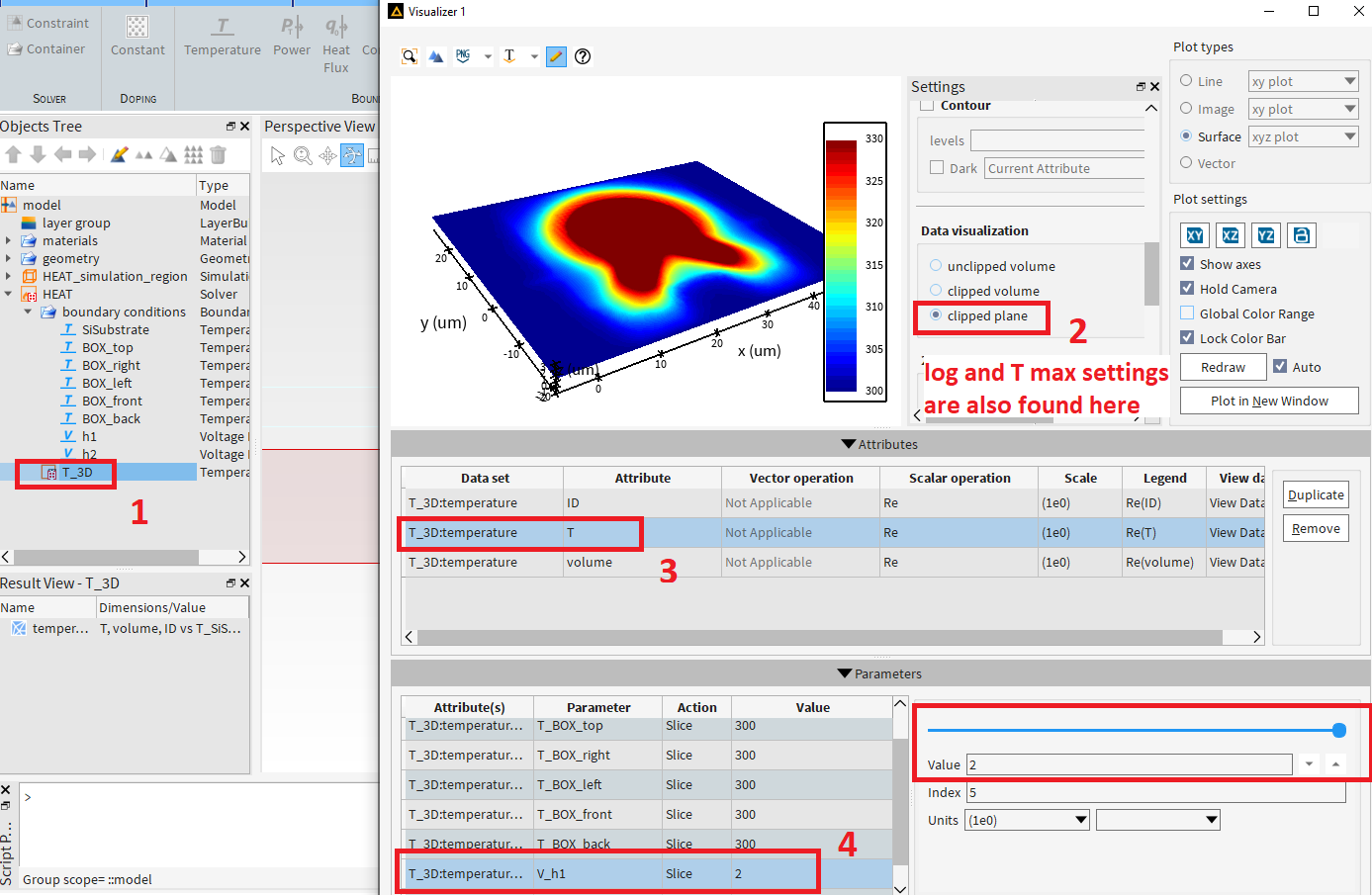This screenshot has width=1372, height=895.
Task: Click the Value field up stepper arrow
Action: pyautogui.click(x=1335, y=764)
